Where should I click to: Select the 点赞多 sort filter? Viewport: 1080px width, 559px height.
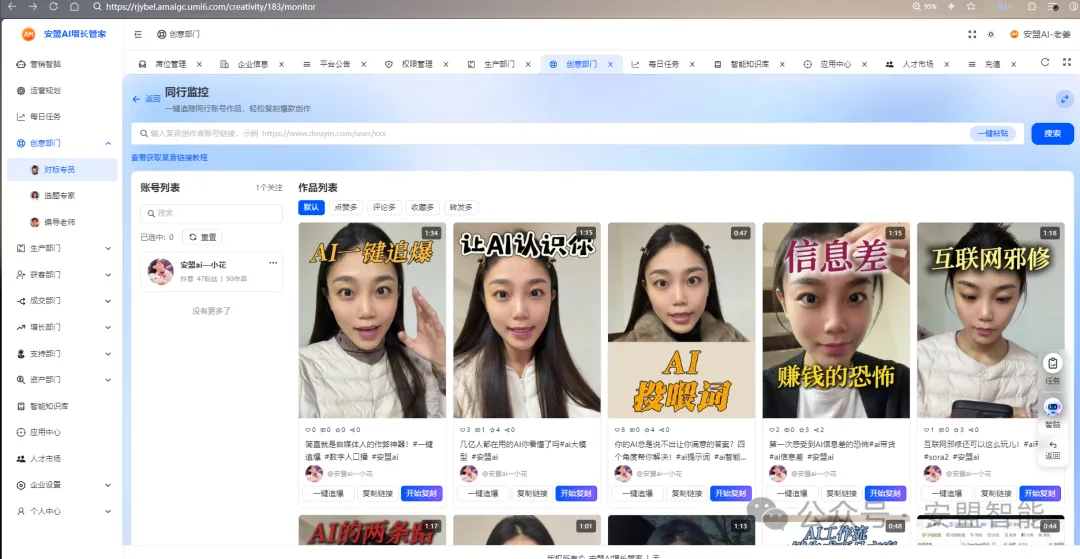(345, 207)
